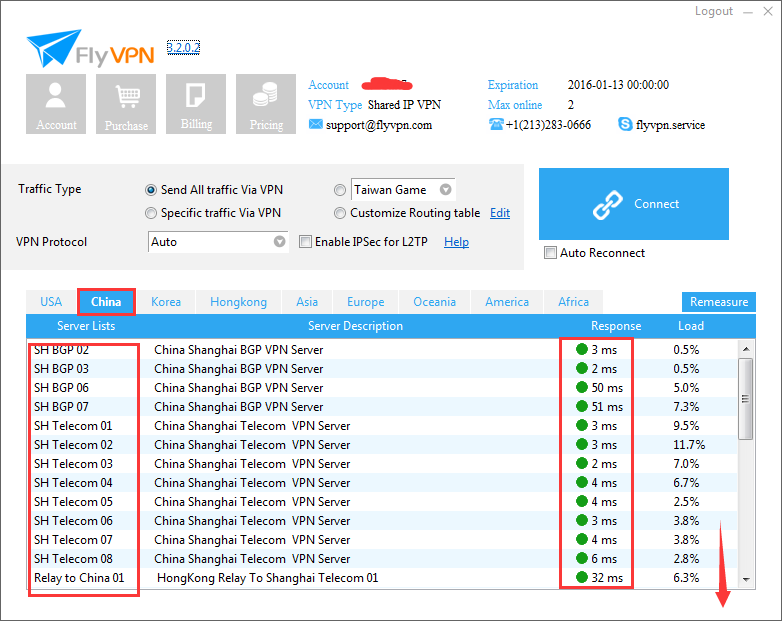This screenshot has width=782, height=621.
Task: Expand the Taiwan Game dropdown
Action: point(445,190)
